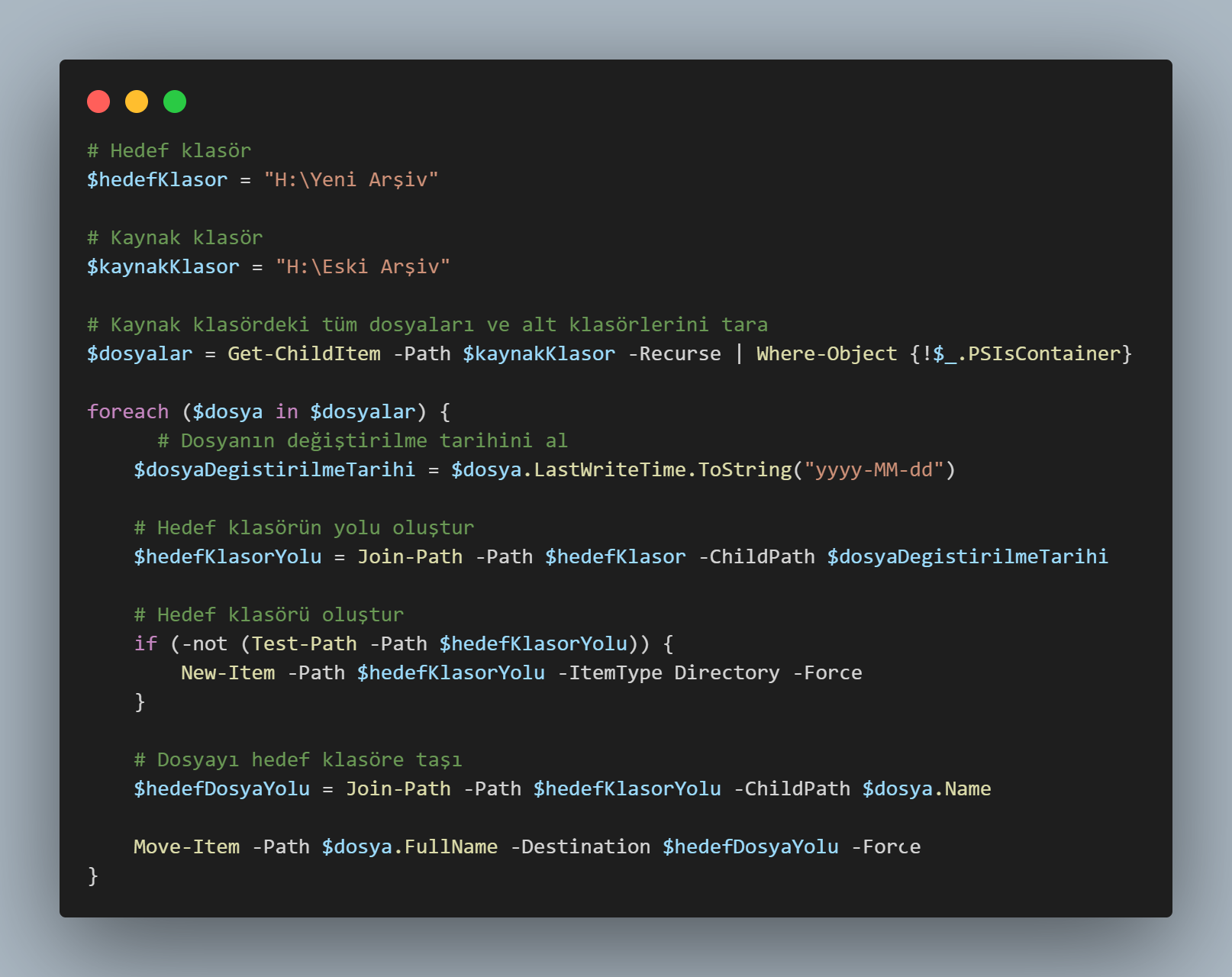This screenshot has width=1232, height=977.
Task: Click the comment about scanning source folder files
Action: [427, 324]
